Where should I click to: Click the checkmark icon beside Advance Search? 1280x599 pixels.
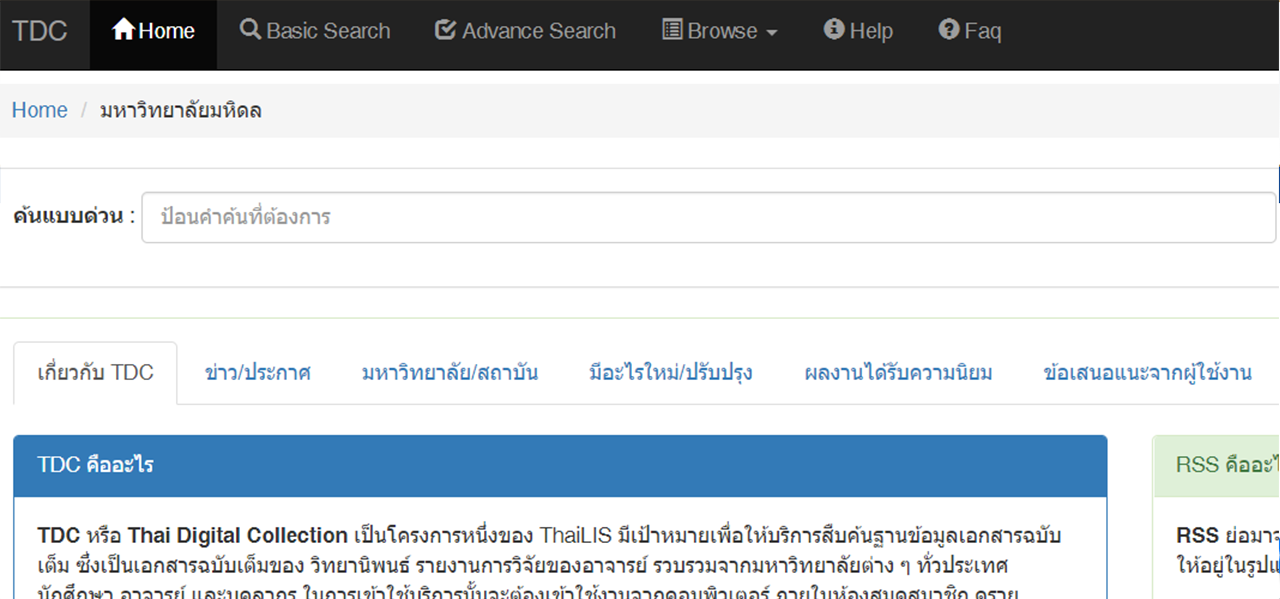(x=446, y=30)
